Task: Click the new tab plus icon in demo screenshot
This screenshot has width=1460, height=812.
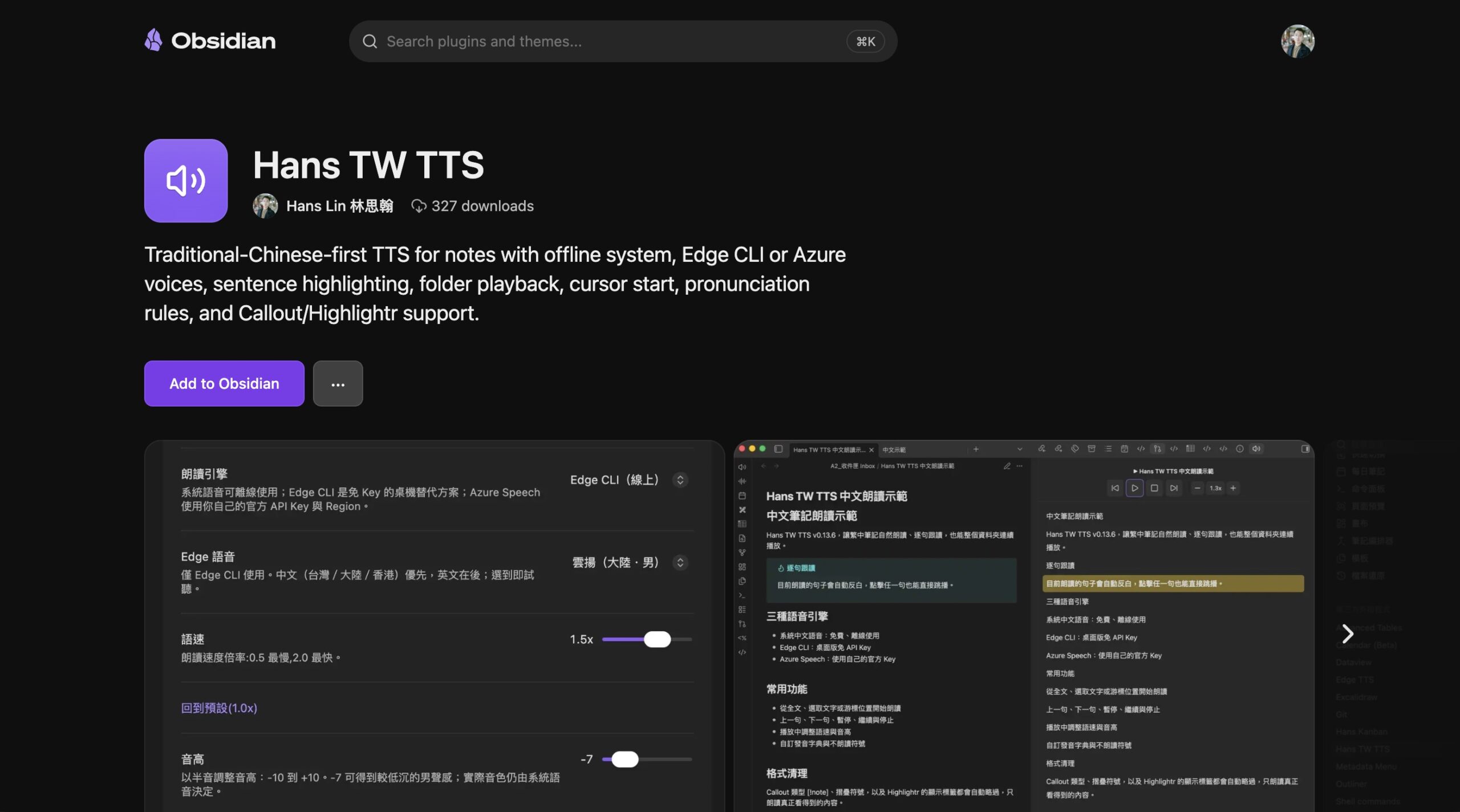Action: click(976, 449)
